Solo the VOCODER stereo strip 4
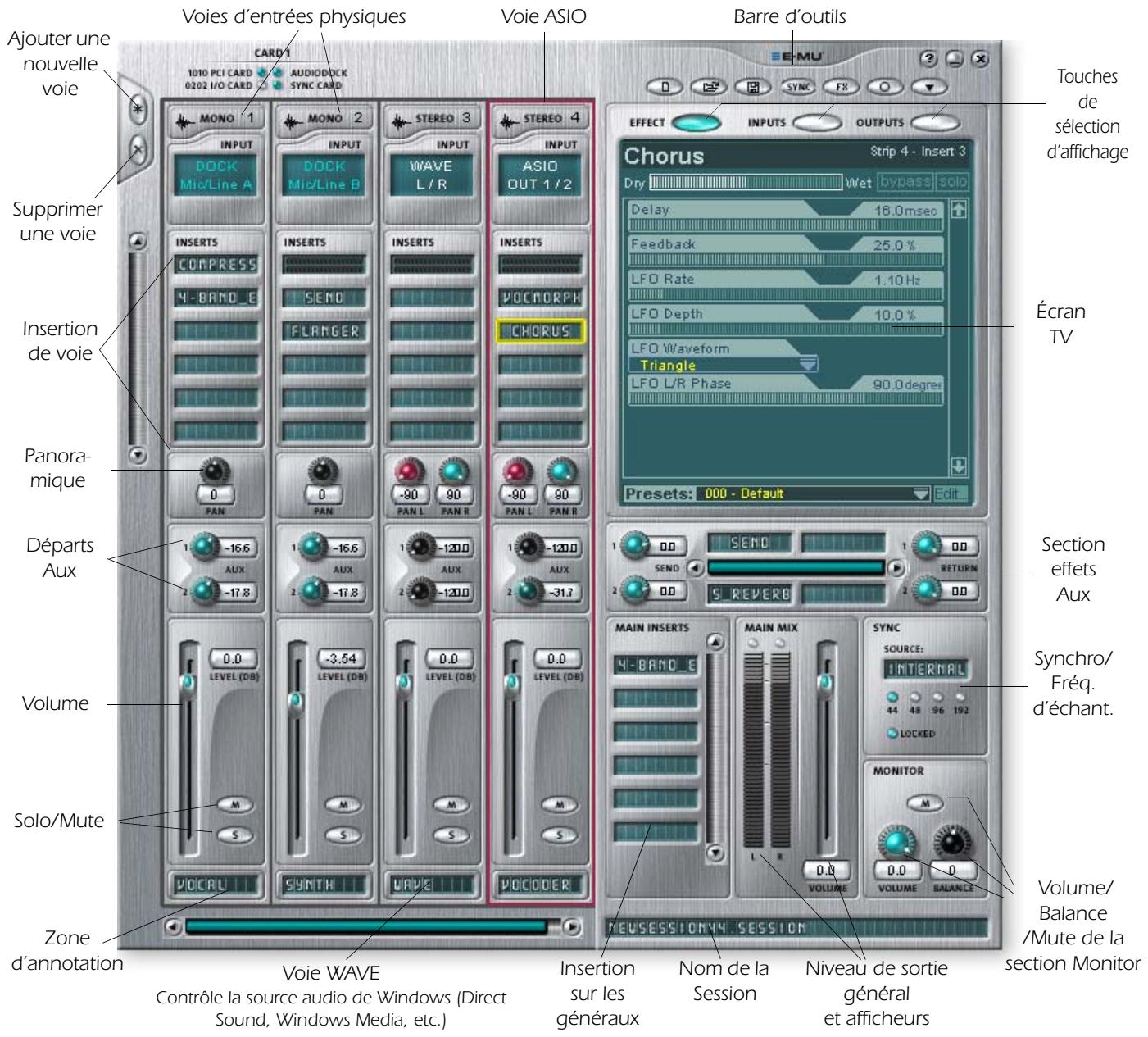1148x1037 pixels. tap(560, 835)
